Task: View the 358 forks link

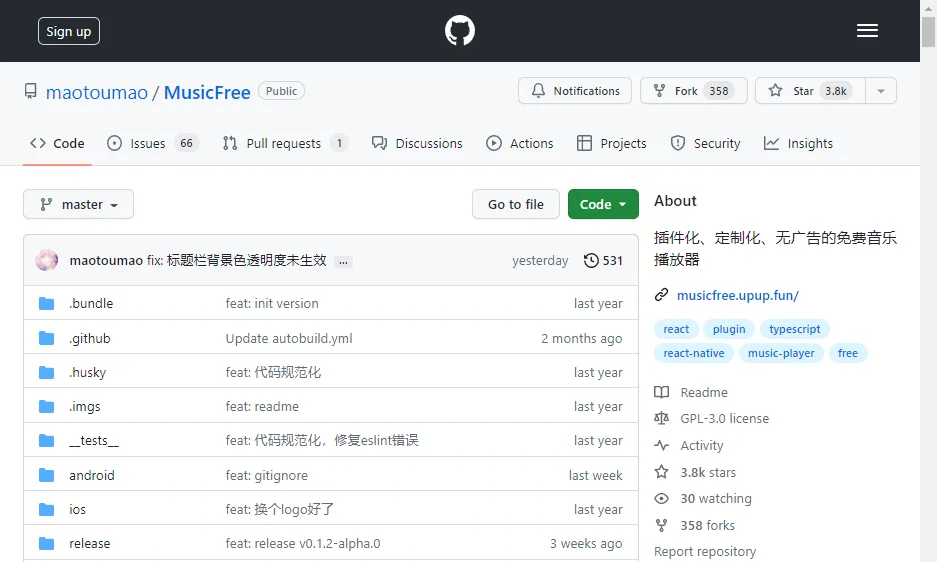Action: tap(708, 526)
